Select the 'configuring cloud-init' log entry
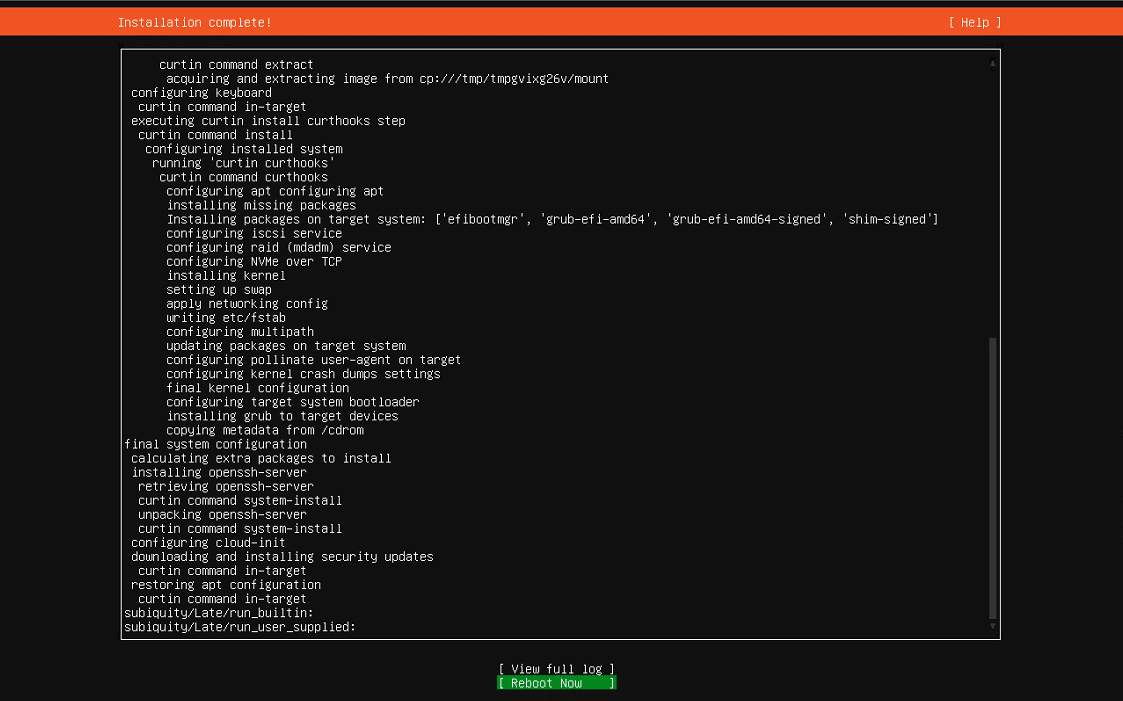The height and width of the screenshot is (701, 1123). pyautogui.click(x=208, y=543)
